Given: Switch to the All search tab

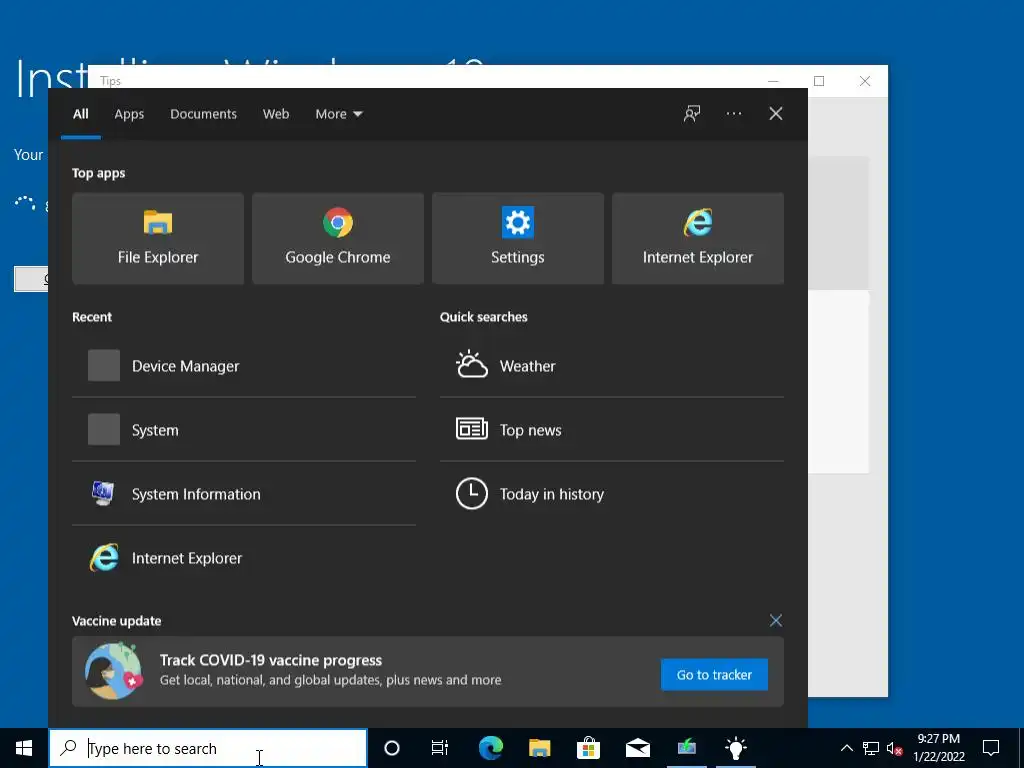Looking at the screenshot, I should (80, 114).
